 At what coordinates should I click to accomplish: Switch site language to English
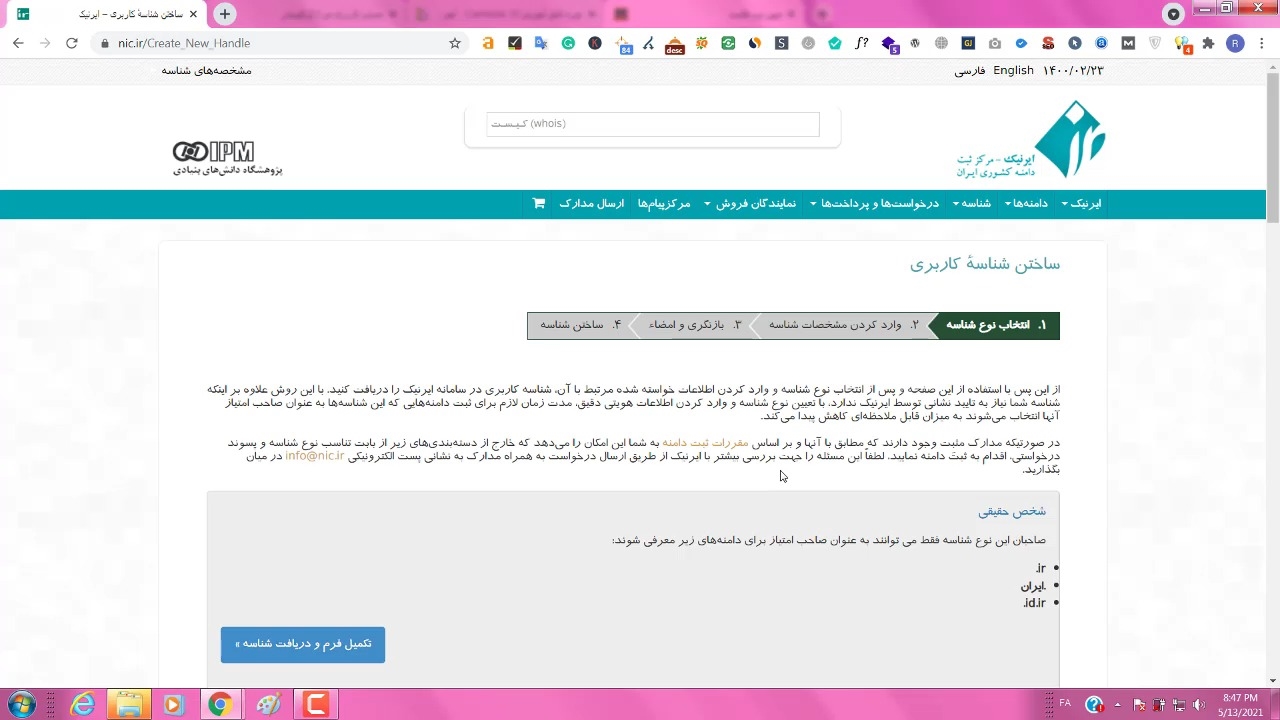pyautogui.click(x=1013, y=71)
